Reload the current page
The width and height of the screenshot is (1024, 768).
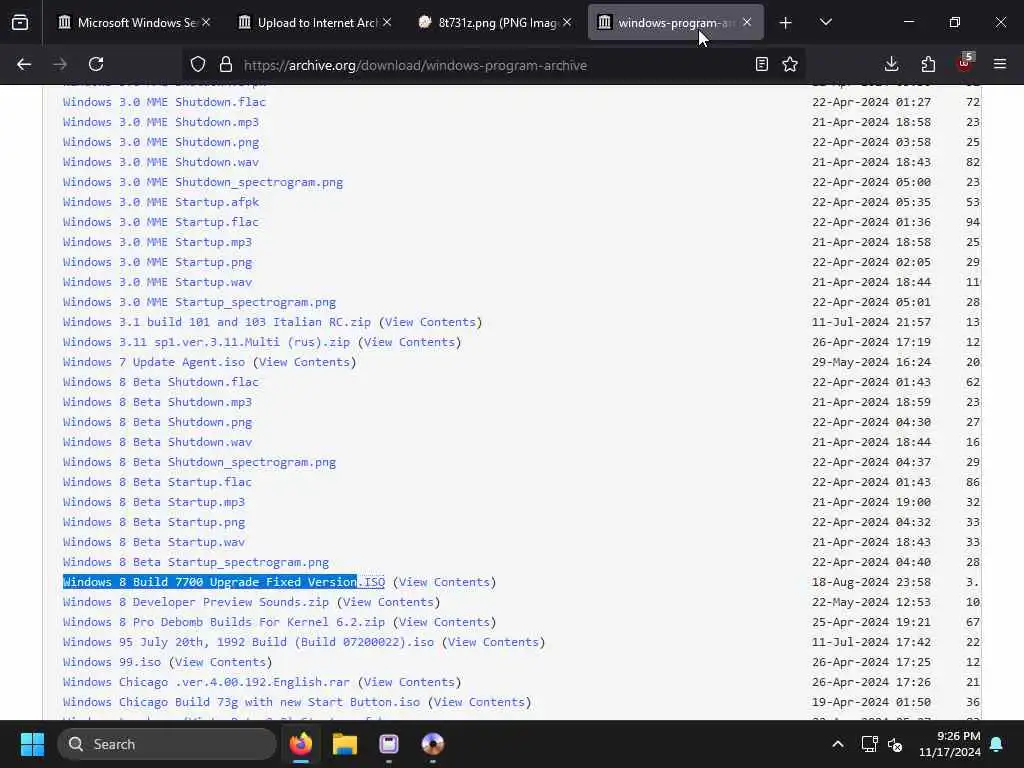pyautogui.click(x=96, y=64)
